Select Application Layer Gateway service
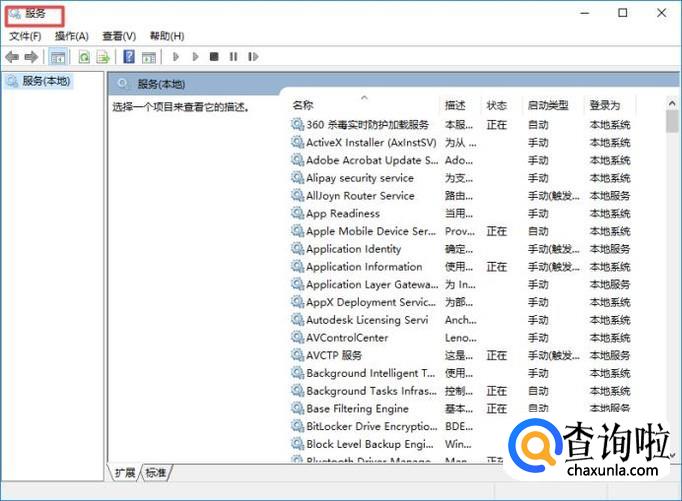 click(461, 285)
